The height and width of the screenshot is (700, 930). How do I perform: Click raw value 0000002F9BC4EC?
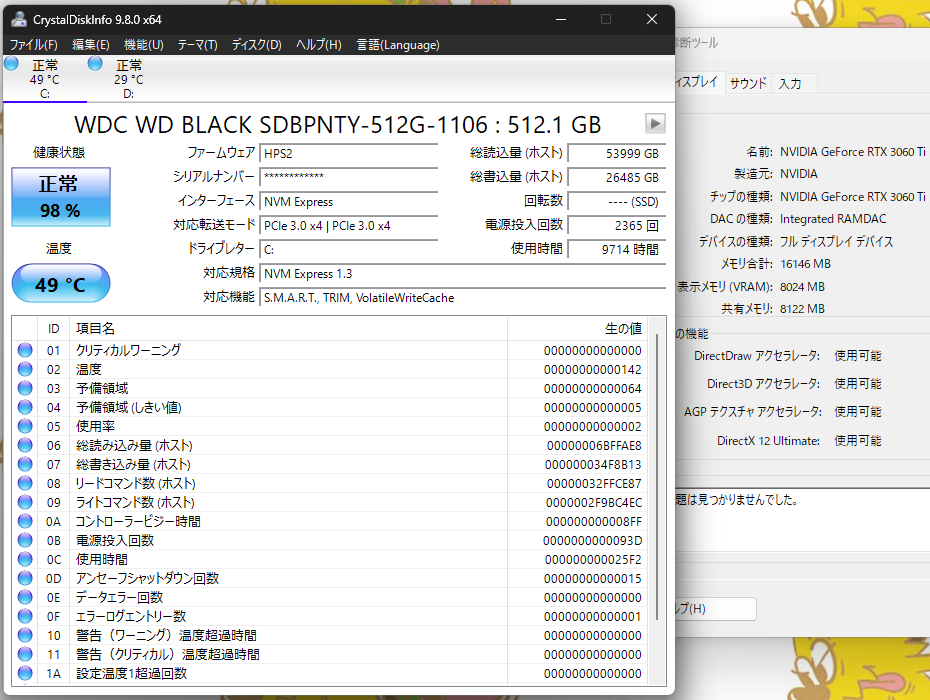coord(594,502)
